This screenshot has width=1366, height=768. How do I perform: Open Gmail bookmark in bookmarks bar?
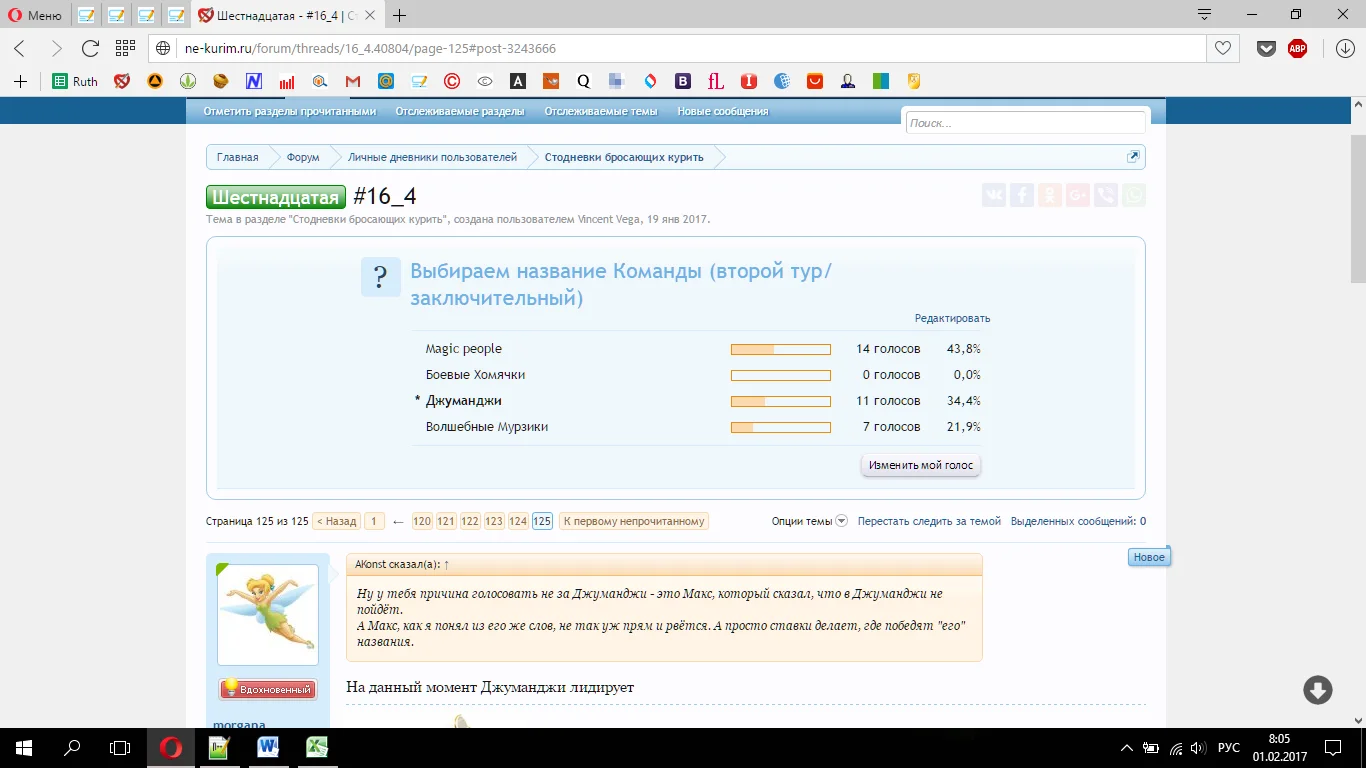click(x=352, y=81)
